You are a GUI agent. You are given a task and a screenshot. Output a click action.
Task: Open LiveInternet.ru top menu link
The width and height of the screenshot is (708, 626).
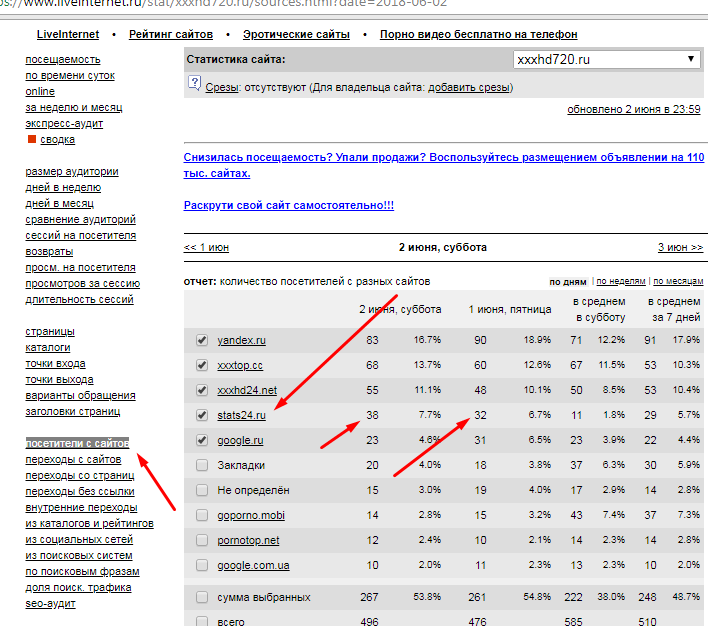point(68,35)
